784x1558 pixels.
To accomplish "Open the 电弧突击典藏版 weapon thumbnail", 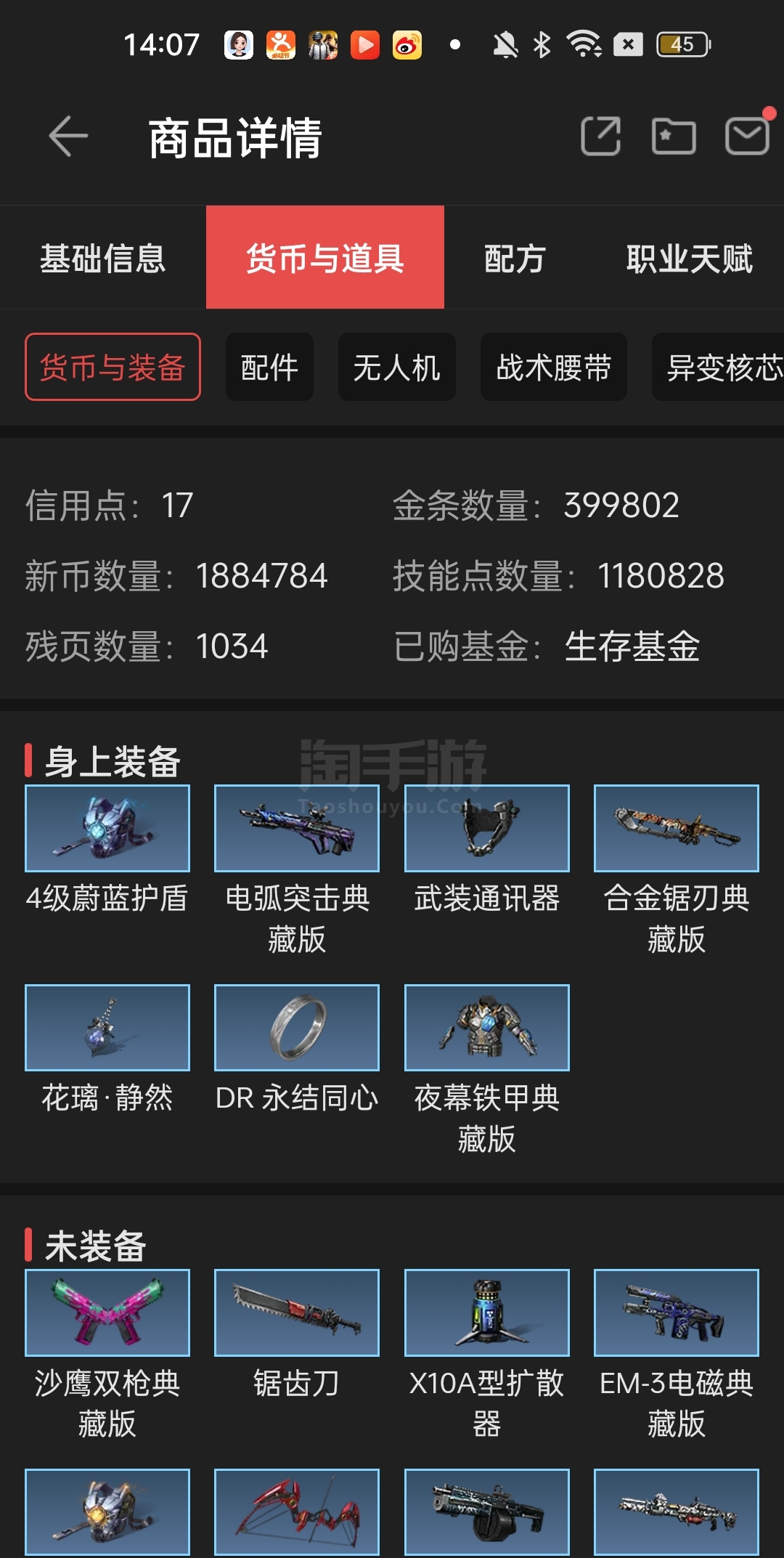I will point(297,828).
